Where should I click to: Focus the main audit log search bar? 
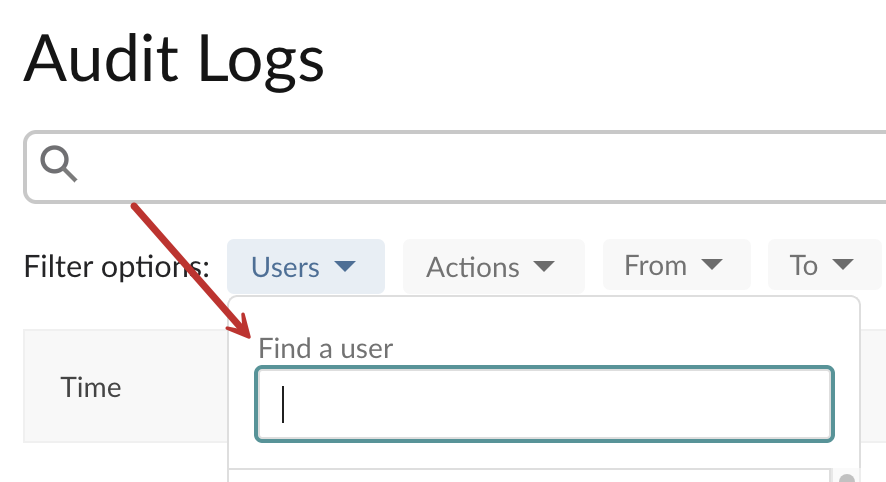[455, 167]
